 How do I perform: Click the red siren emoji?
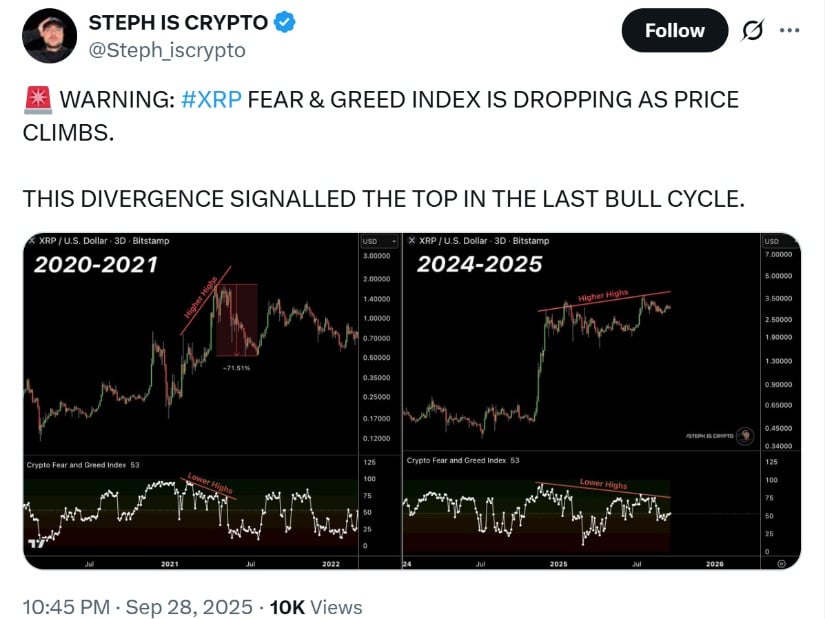(36, 100)
